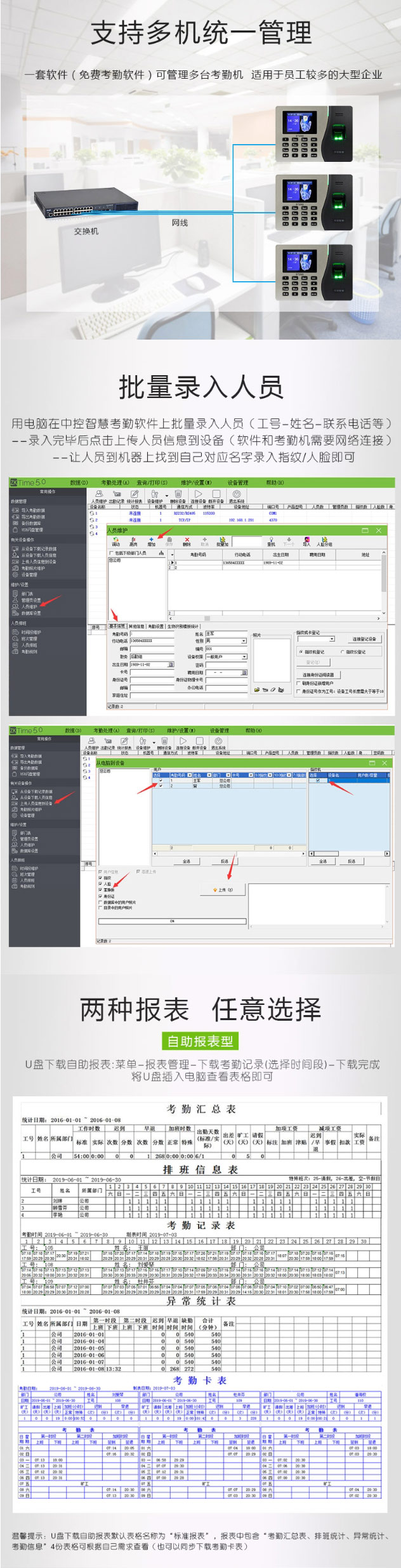401x1568 pixels.
Task: Click the red 删除 (delete) icon in 人员维护
Action: (x=187, y=540)
